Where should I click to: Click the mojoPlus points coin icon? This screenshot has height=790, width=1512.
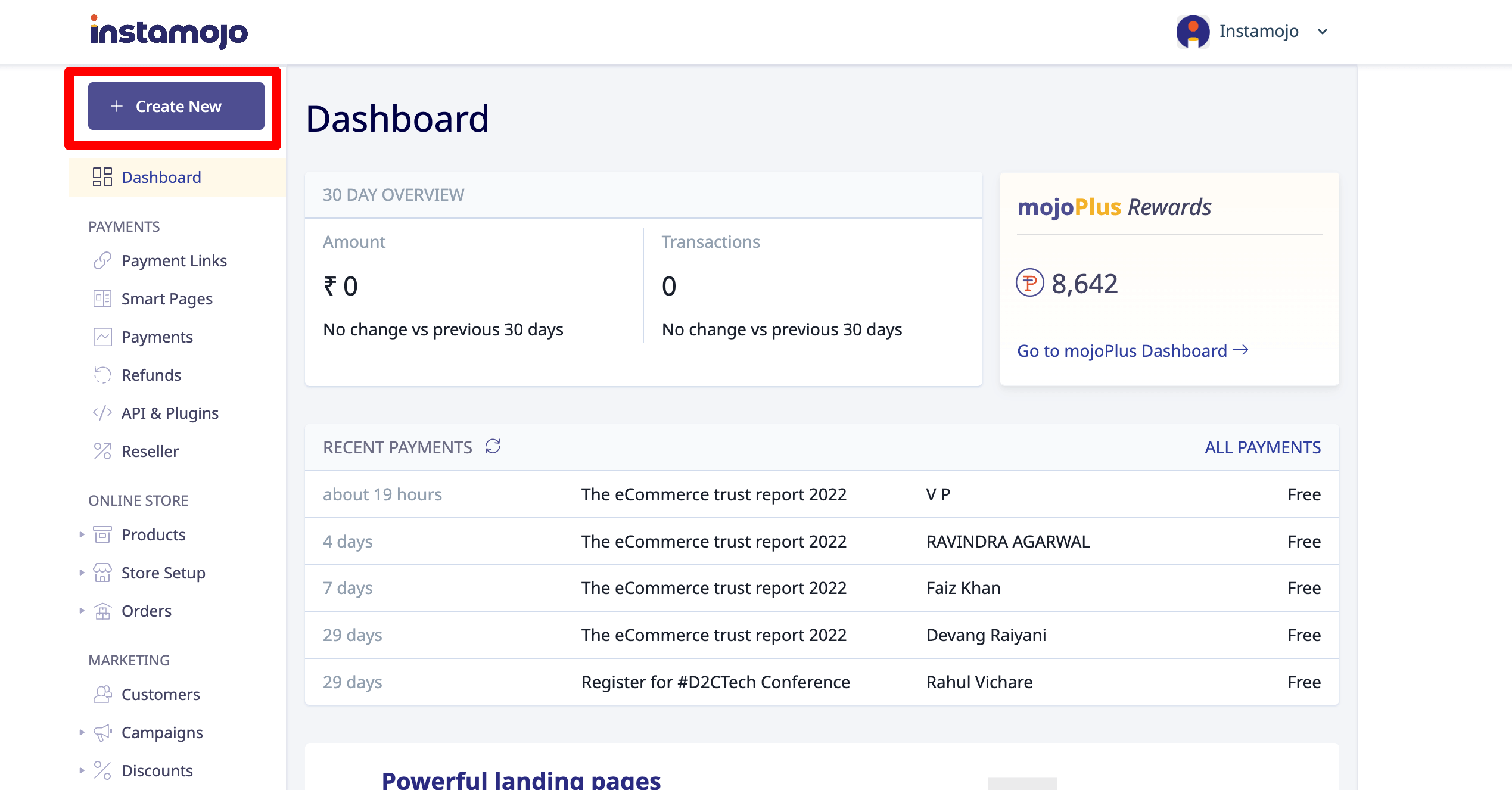(1029, 283)
